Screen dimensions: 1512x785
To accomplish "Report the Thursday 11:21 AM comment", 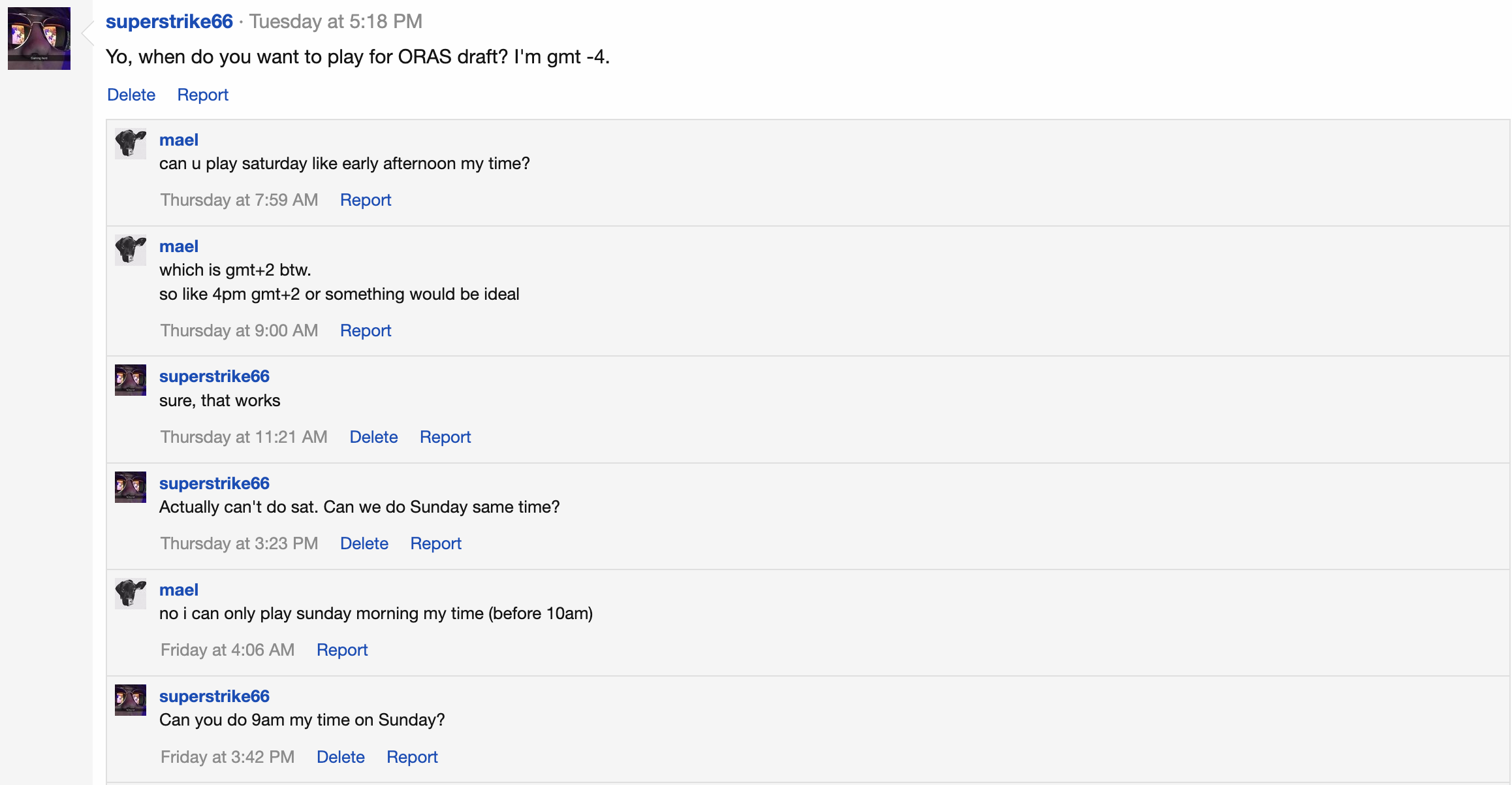I will pos(445,437).
